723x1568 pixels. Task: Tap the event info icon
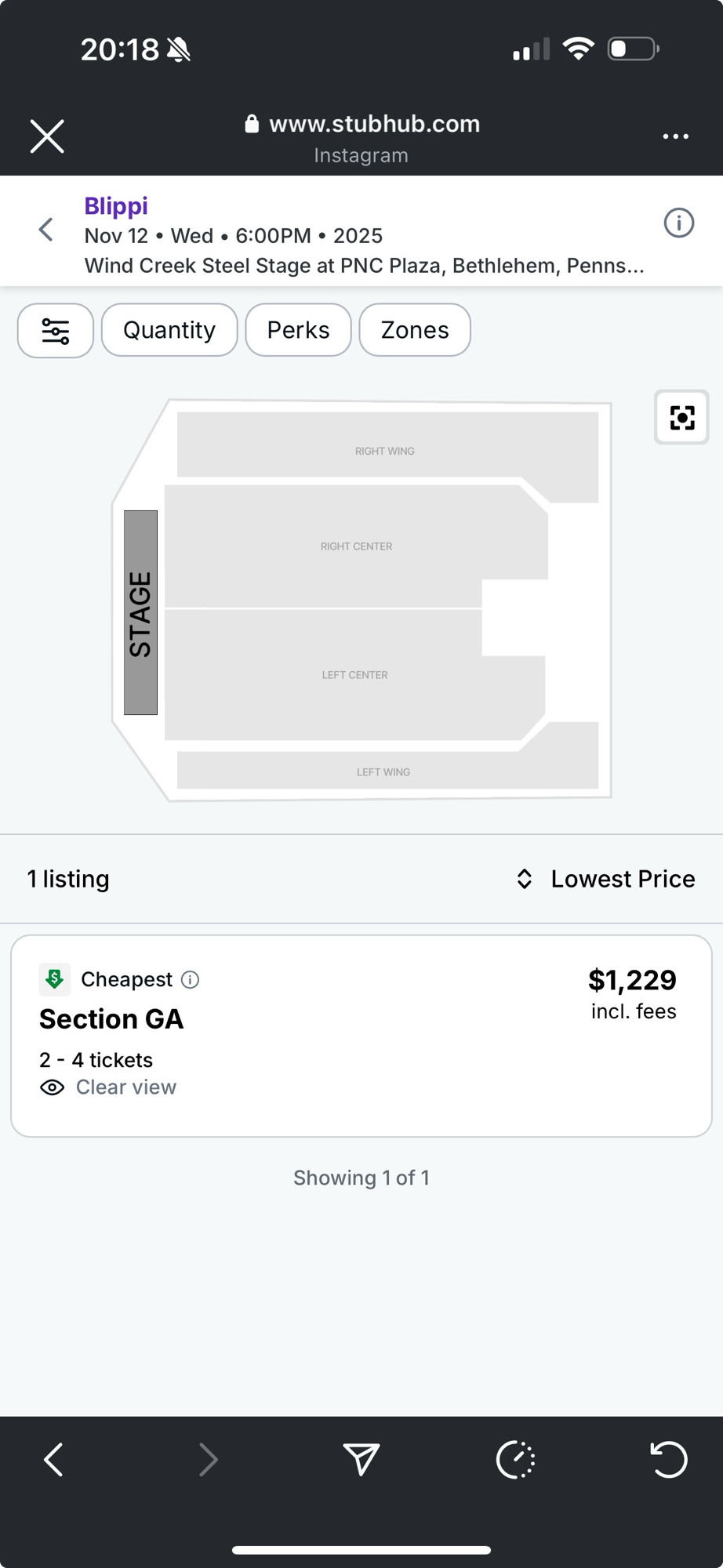click(678, 223)
